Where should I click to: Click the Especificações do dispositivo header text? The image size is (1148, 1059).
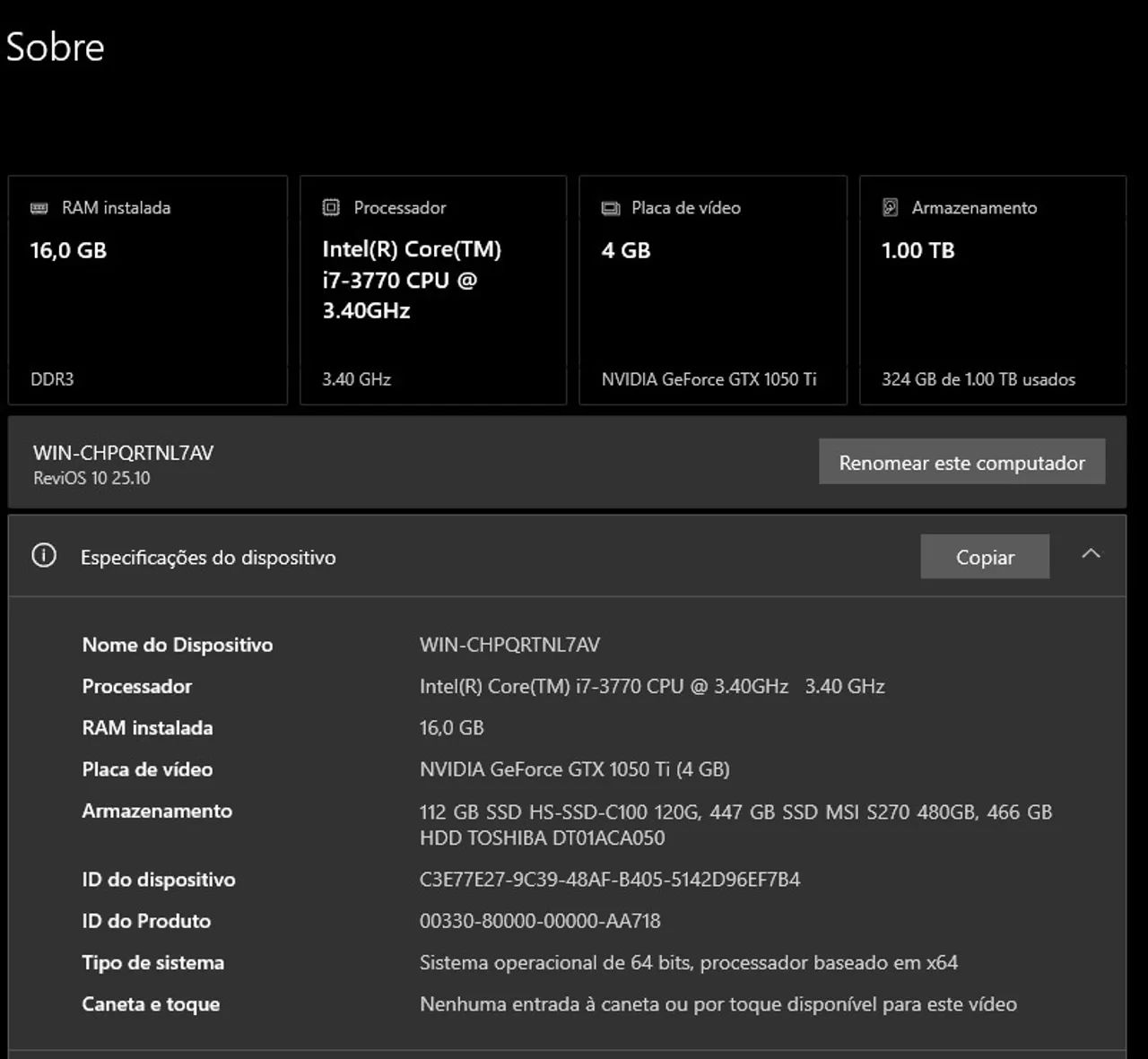tap(208, 558)
